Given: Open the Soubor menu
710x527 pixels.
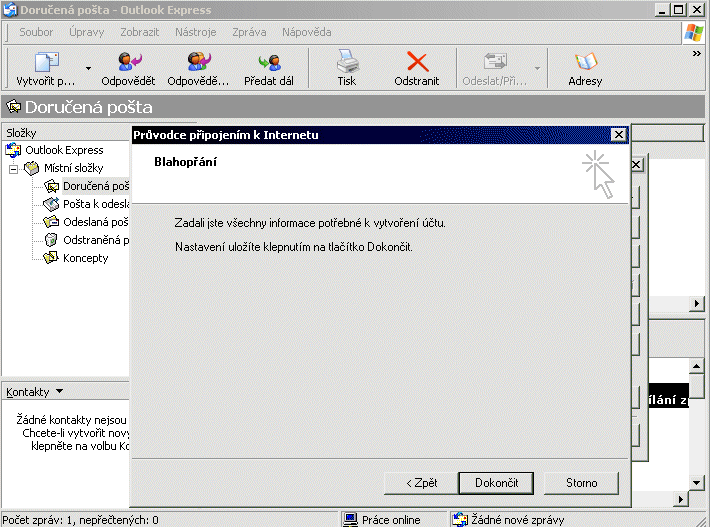Looking at the screenshot, I should [36, 32].
